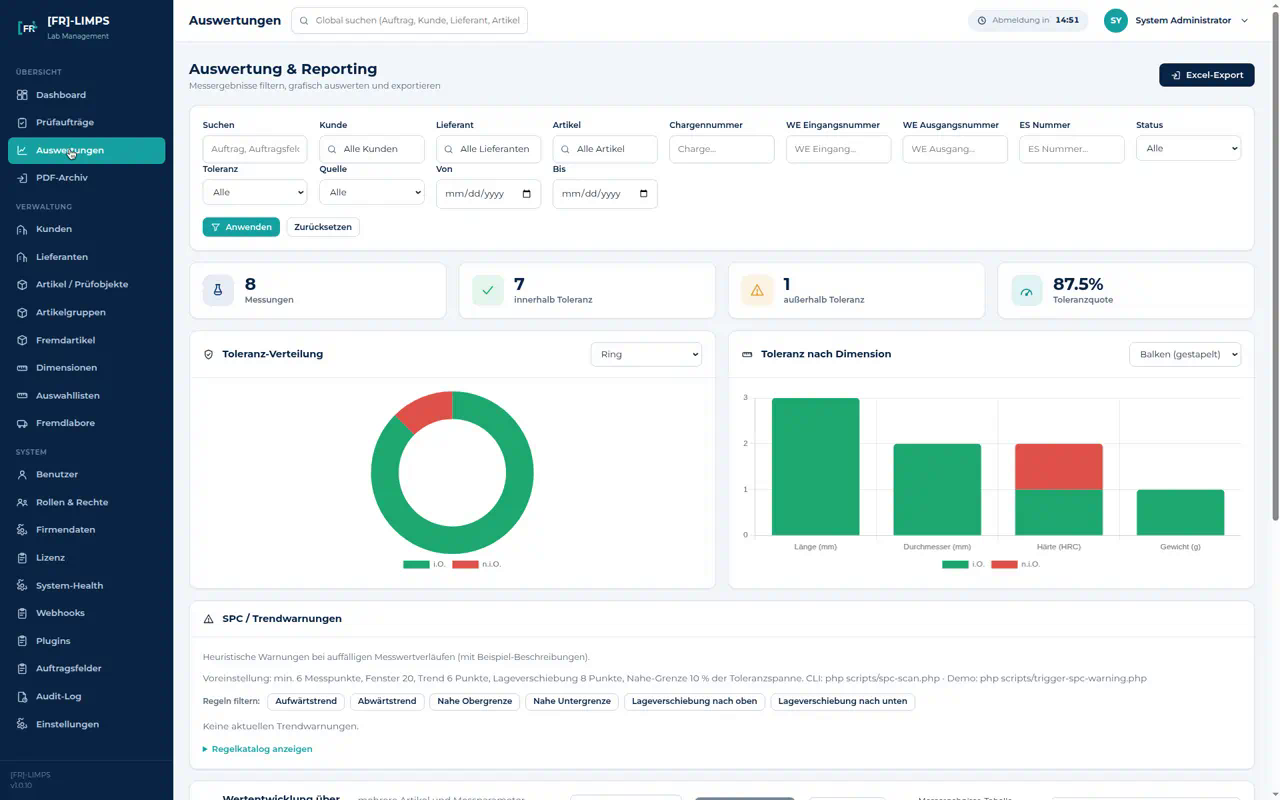This screenshot has height=800, width=1280.
Task: Click the Benutzer person icon
Action: [x=22, y=475]
